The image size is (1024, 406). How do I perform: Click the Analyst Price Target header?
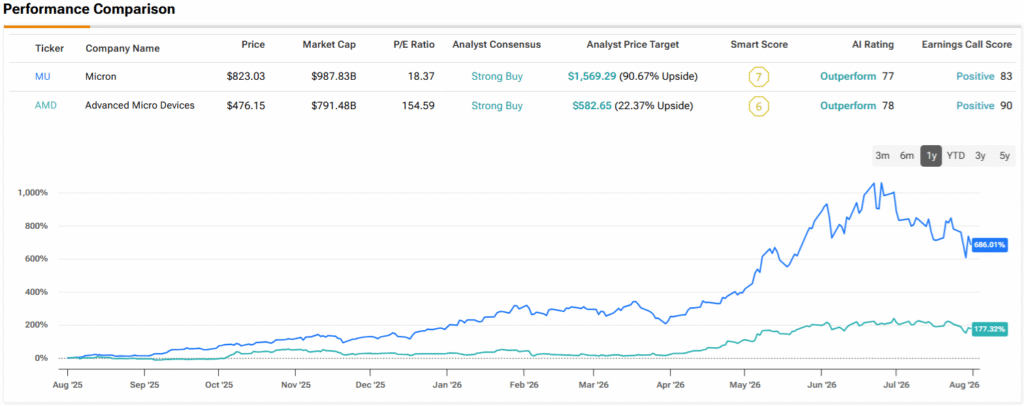(633, 45)
